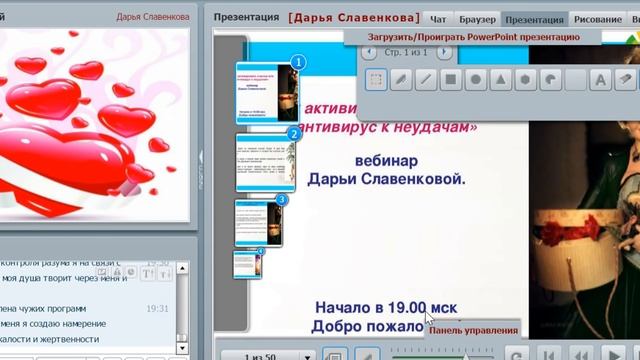Click the Дарья Славенкова name above video
The image size is (640, 360).
pyautogui.click(x=153, y=17)
